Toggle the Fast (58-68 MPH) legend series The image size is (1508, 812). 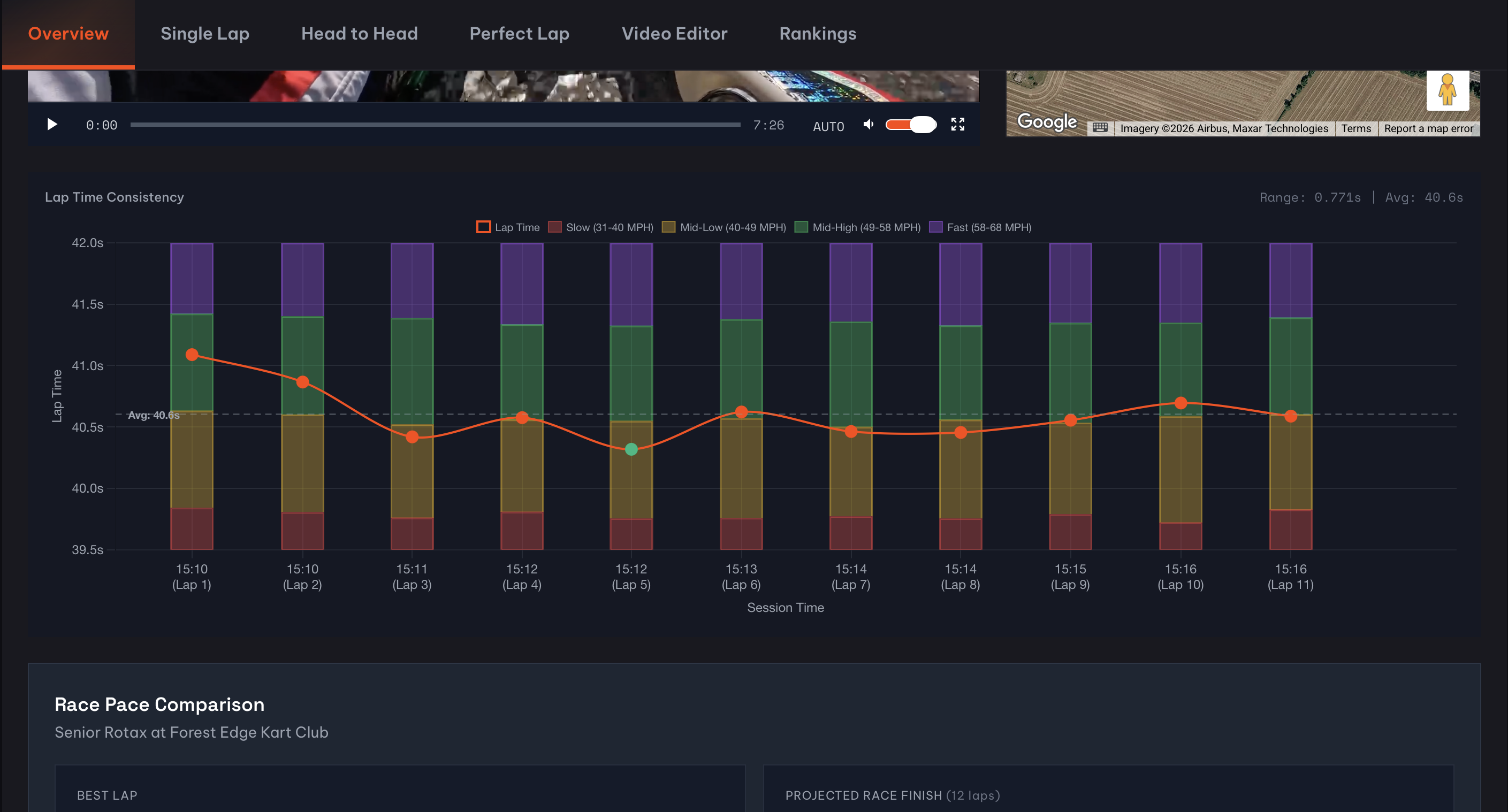pos(980,227)
